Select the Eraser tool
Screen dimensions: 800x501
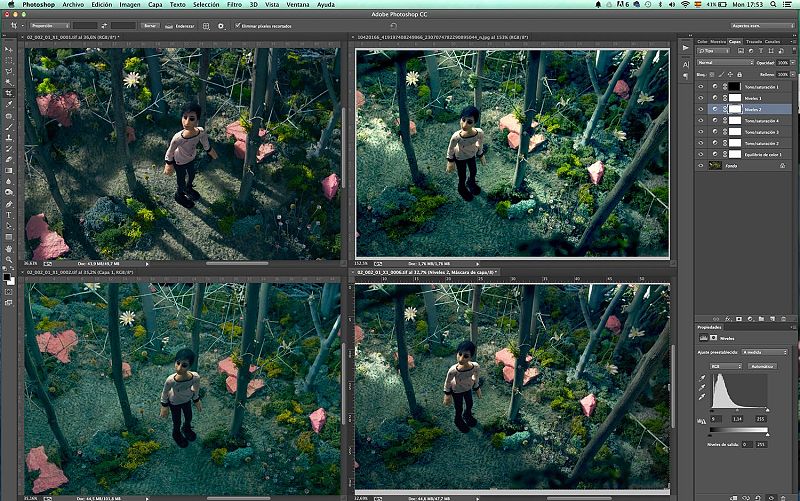[x=9, y=160]
